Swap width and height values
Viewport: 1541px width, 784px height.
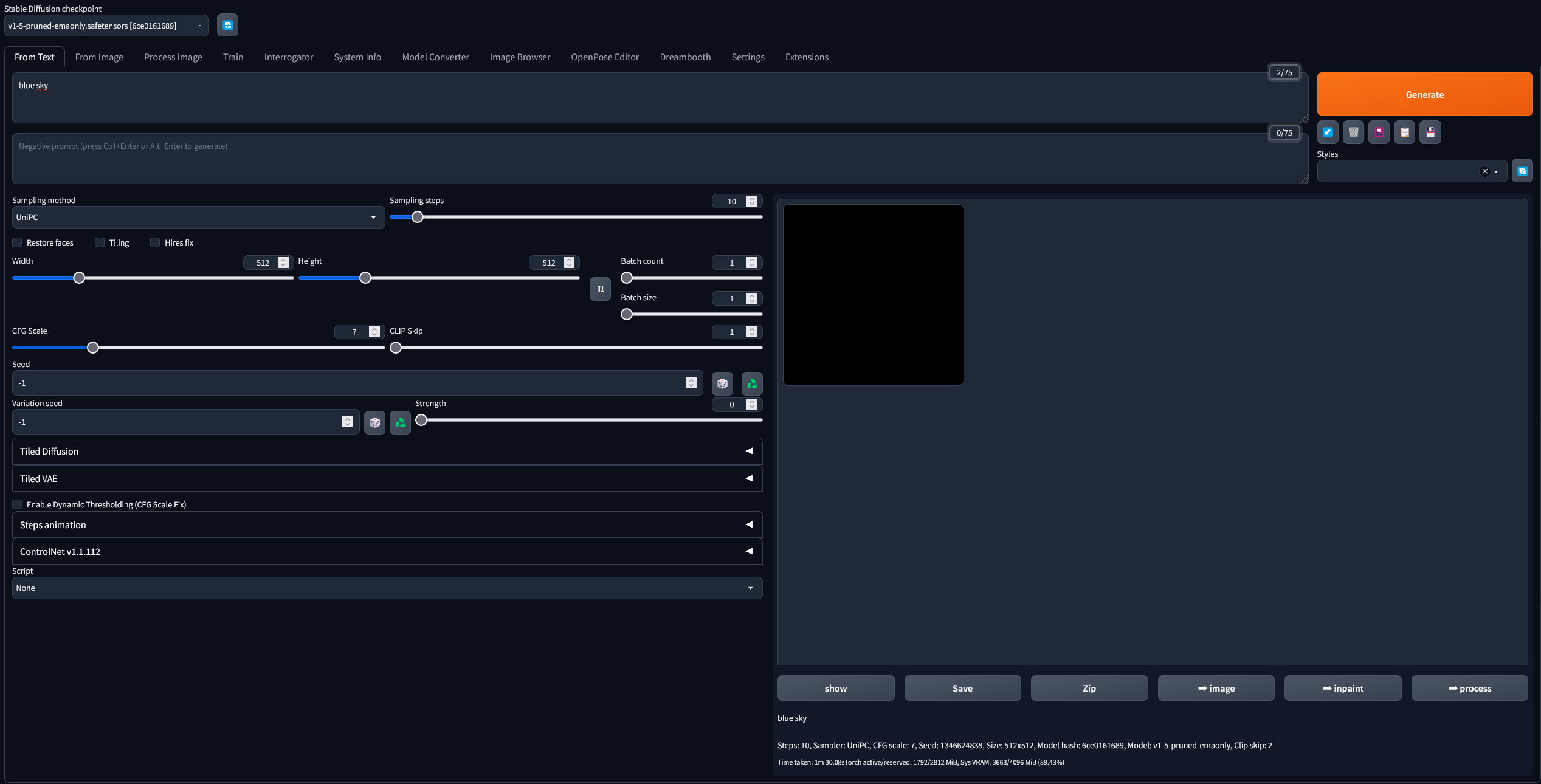600,289
